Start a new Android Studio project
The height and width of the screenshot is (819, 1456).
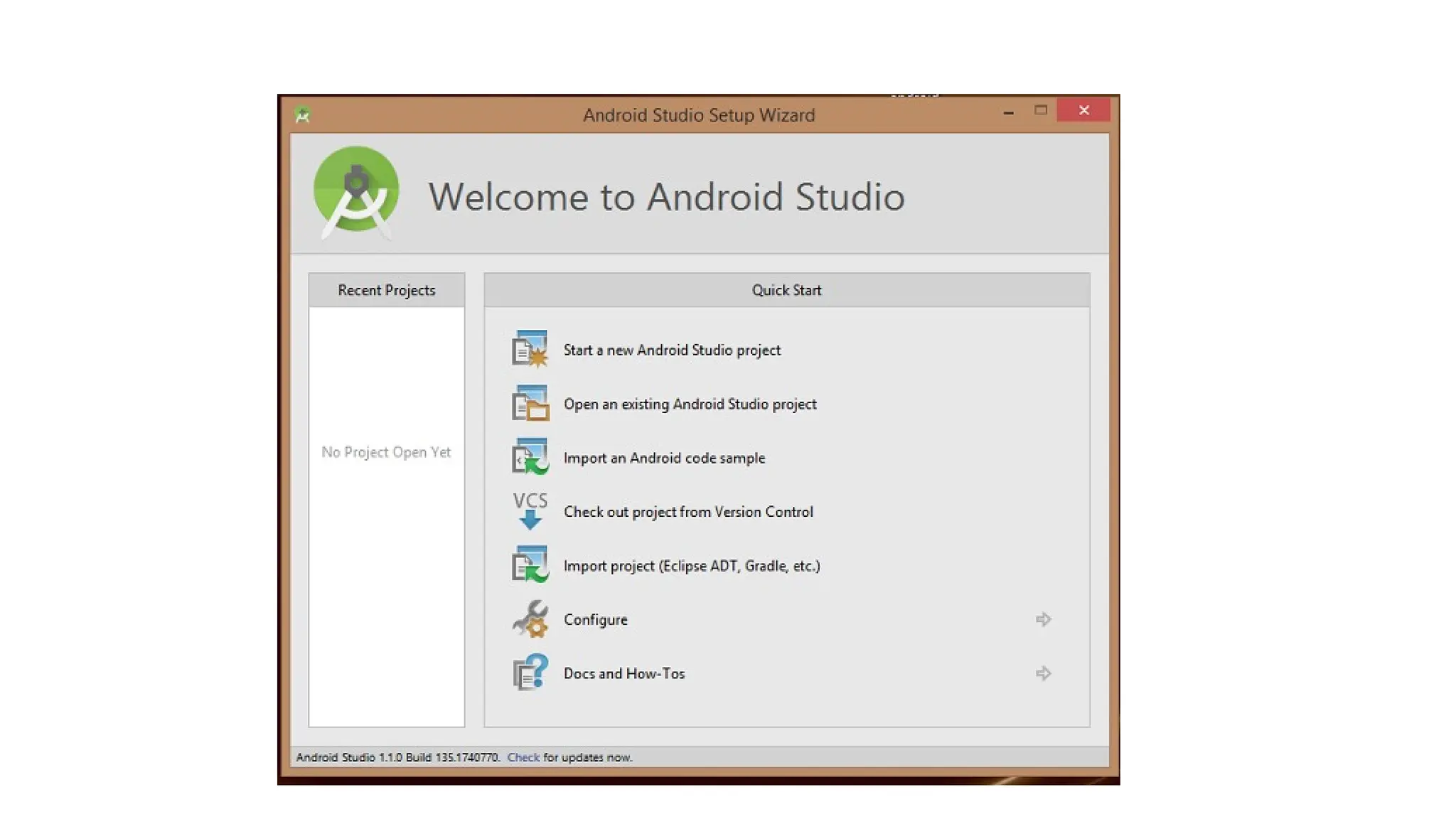tap(672, 350)
